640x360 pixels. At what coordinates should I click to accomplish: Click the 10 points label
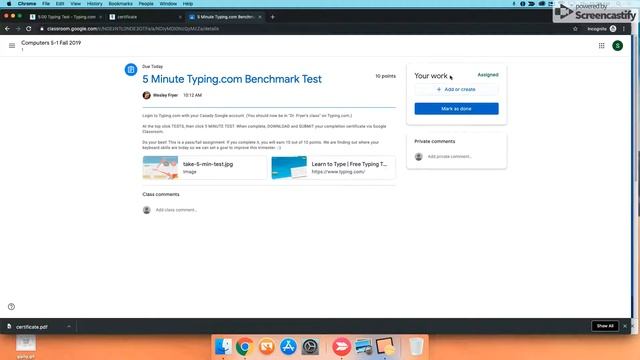click(385, 76)
